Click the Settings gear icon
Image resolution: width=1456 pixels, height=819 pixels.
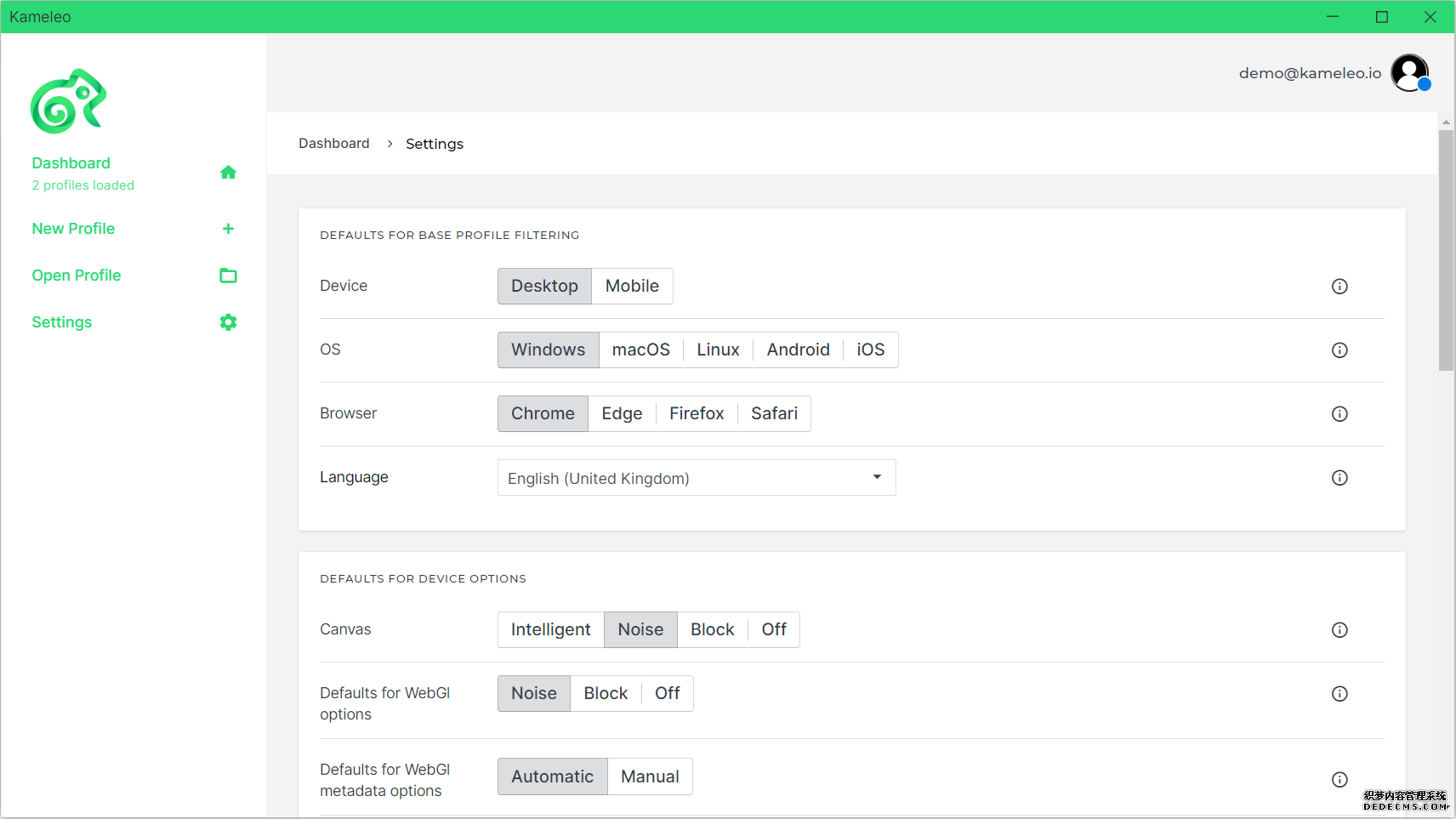coord(228,322)
